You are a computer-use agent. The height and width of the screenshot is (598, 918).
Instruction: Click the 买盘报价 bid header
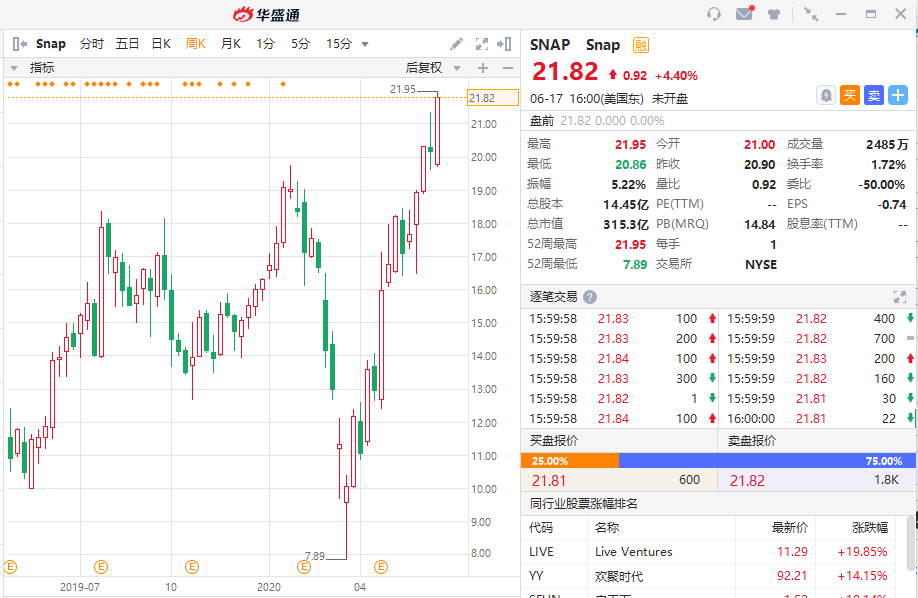554,440
